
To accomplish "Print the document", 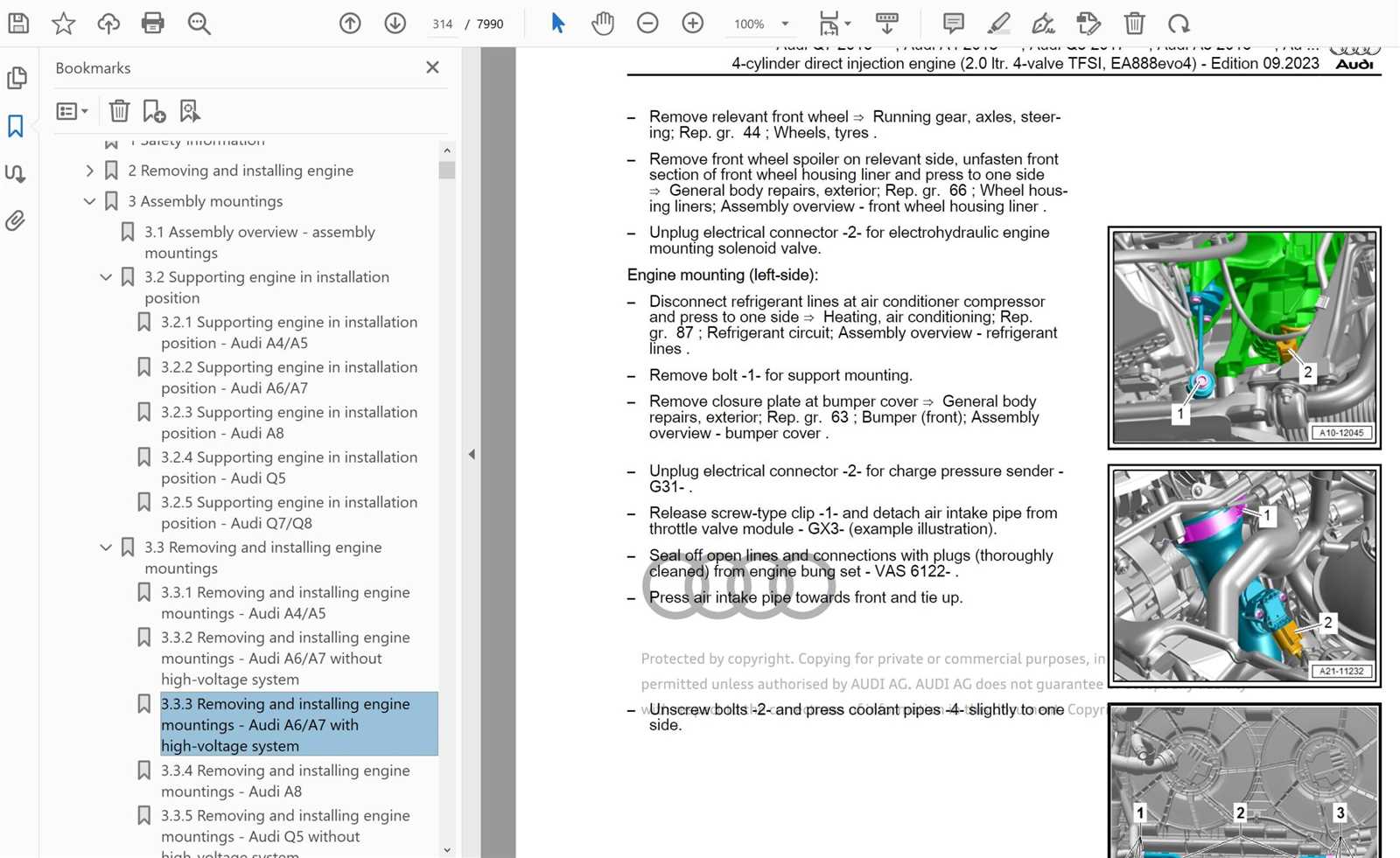I will [153, 24].
